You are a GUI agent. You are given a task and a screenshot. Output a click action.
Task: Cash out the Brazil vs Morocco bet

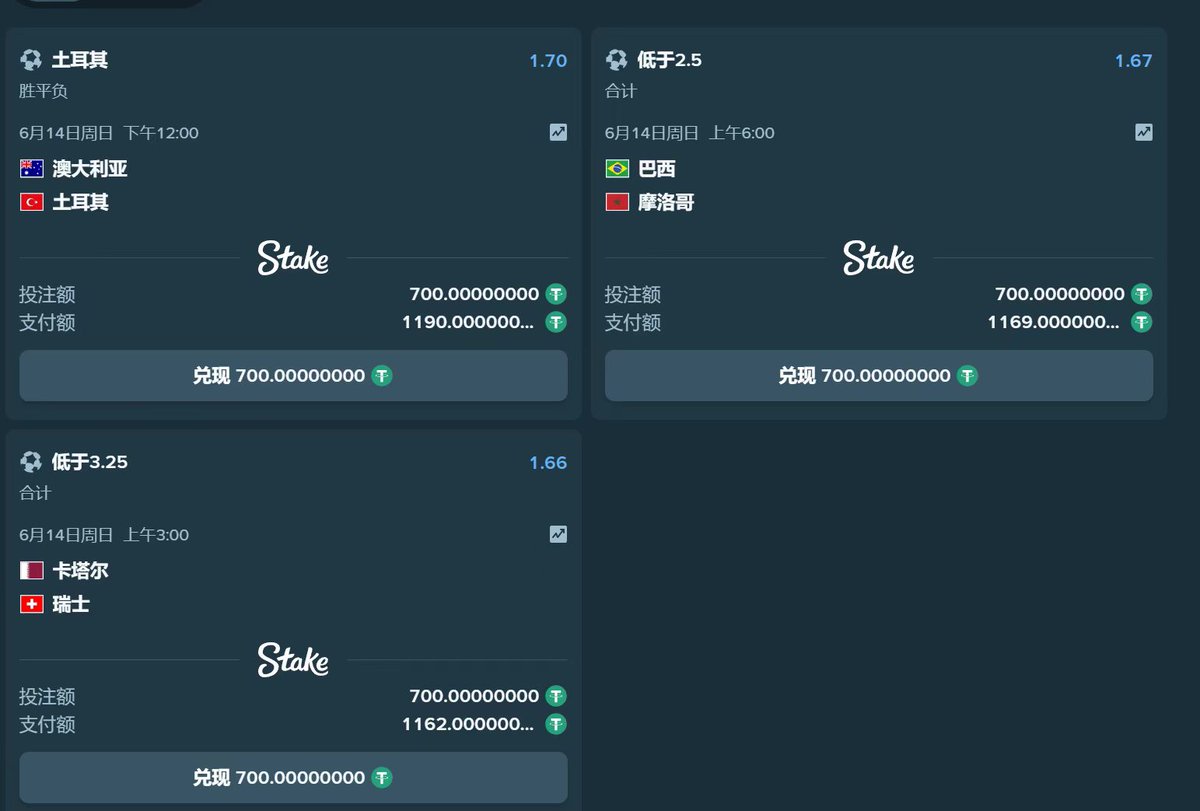(x=879, y=376)
